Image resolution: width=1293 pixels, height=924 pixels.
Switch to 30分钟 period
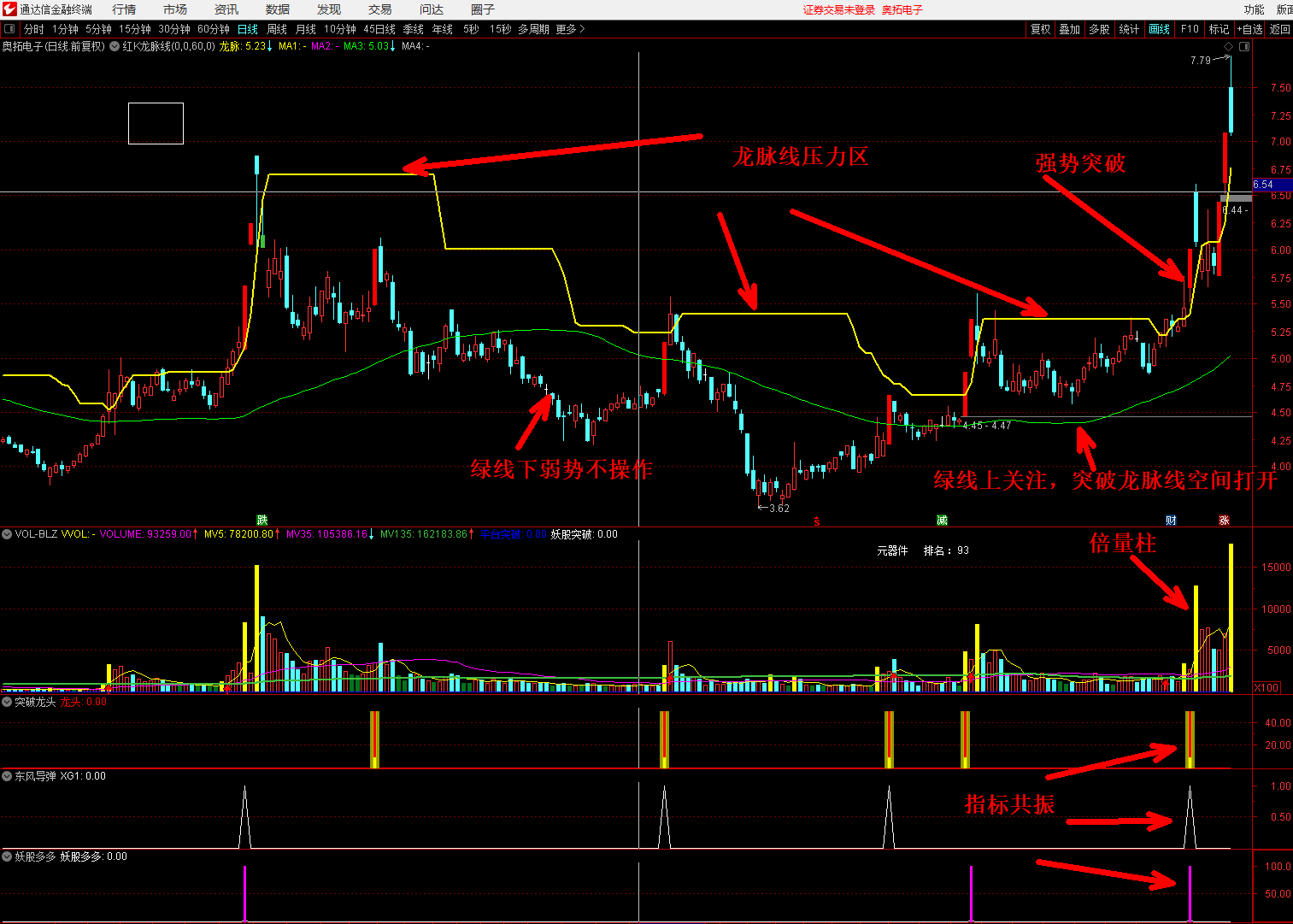click(x=174, y=29)
